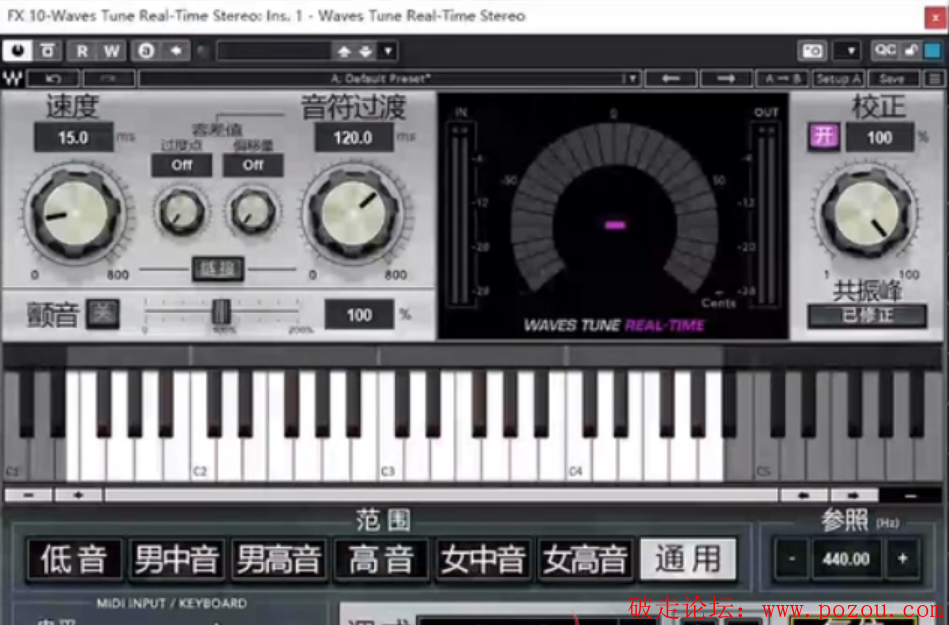Image resolution: width=949 pixels, height=625 pixels.
Task: Click the copy A to B arrow icon
Action: click(177, 51)
